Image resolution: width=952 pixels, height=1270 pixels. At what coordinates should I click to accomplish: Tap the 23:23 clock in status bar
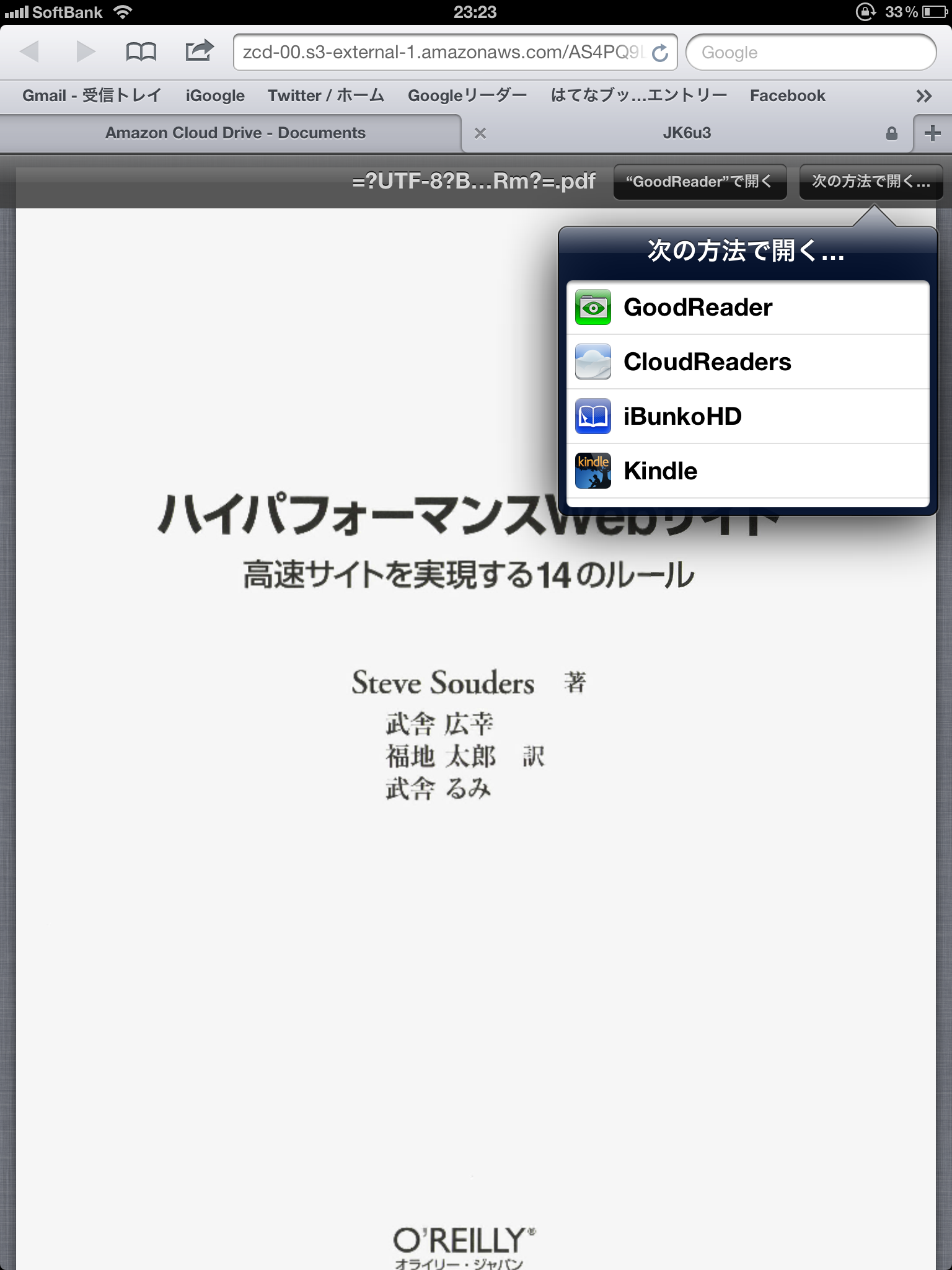(x=475, y=12)
